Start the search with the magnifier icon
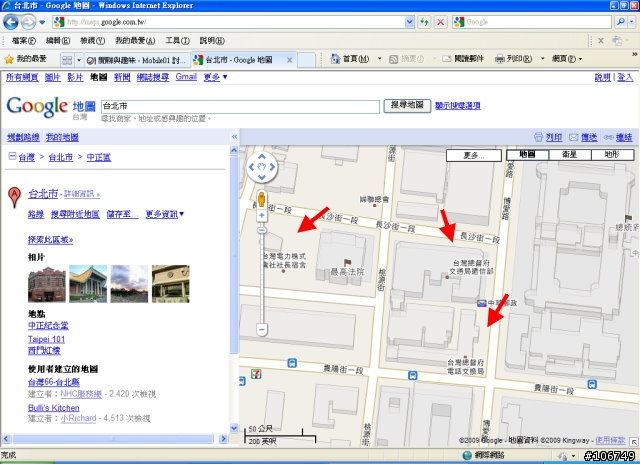 tap(620, 22)
